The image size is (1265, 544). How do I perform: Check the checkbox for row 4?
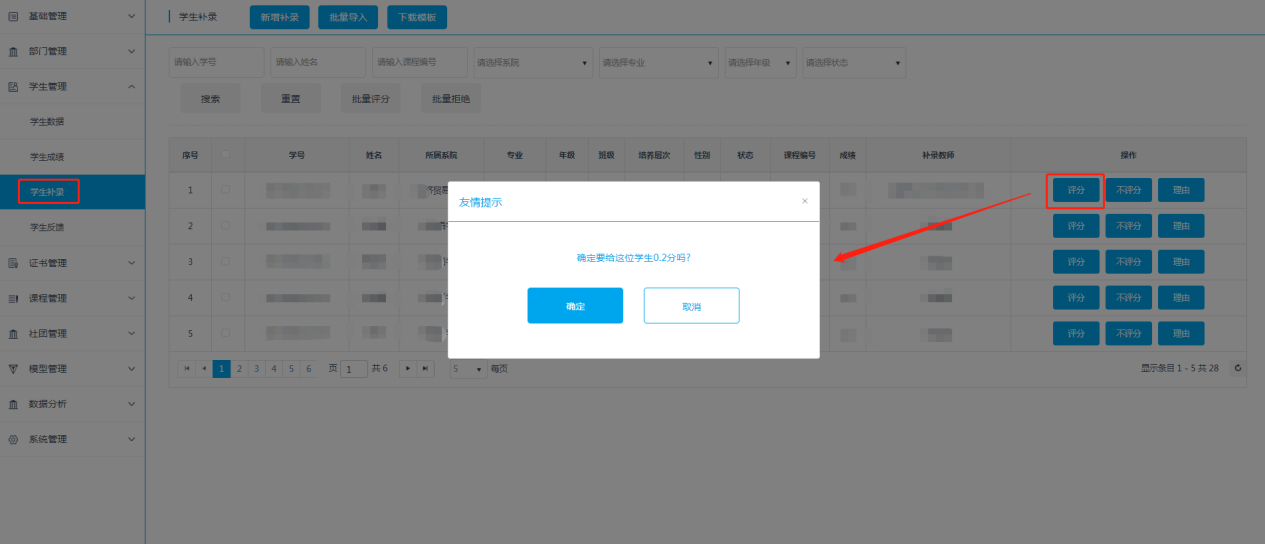coord(226,297)
